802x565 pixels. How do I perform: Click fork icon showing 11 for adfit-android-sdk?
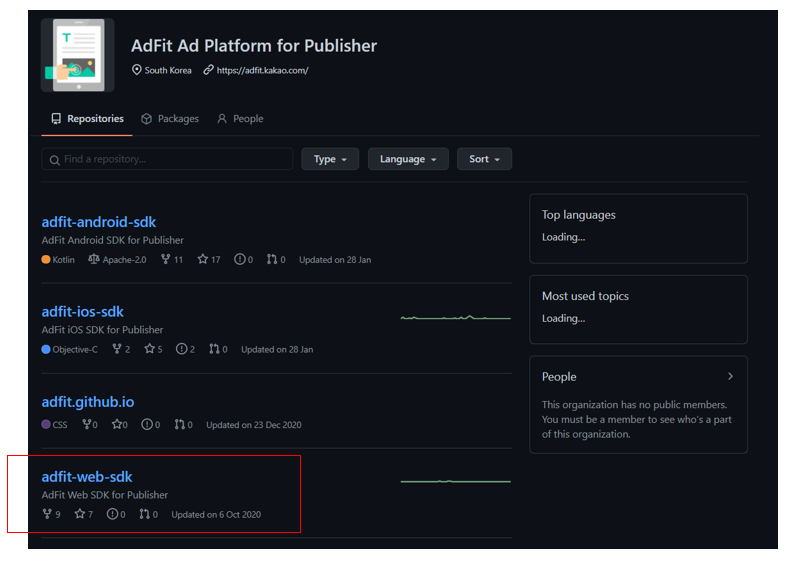[x=165, y=259]
